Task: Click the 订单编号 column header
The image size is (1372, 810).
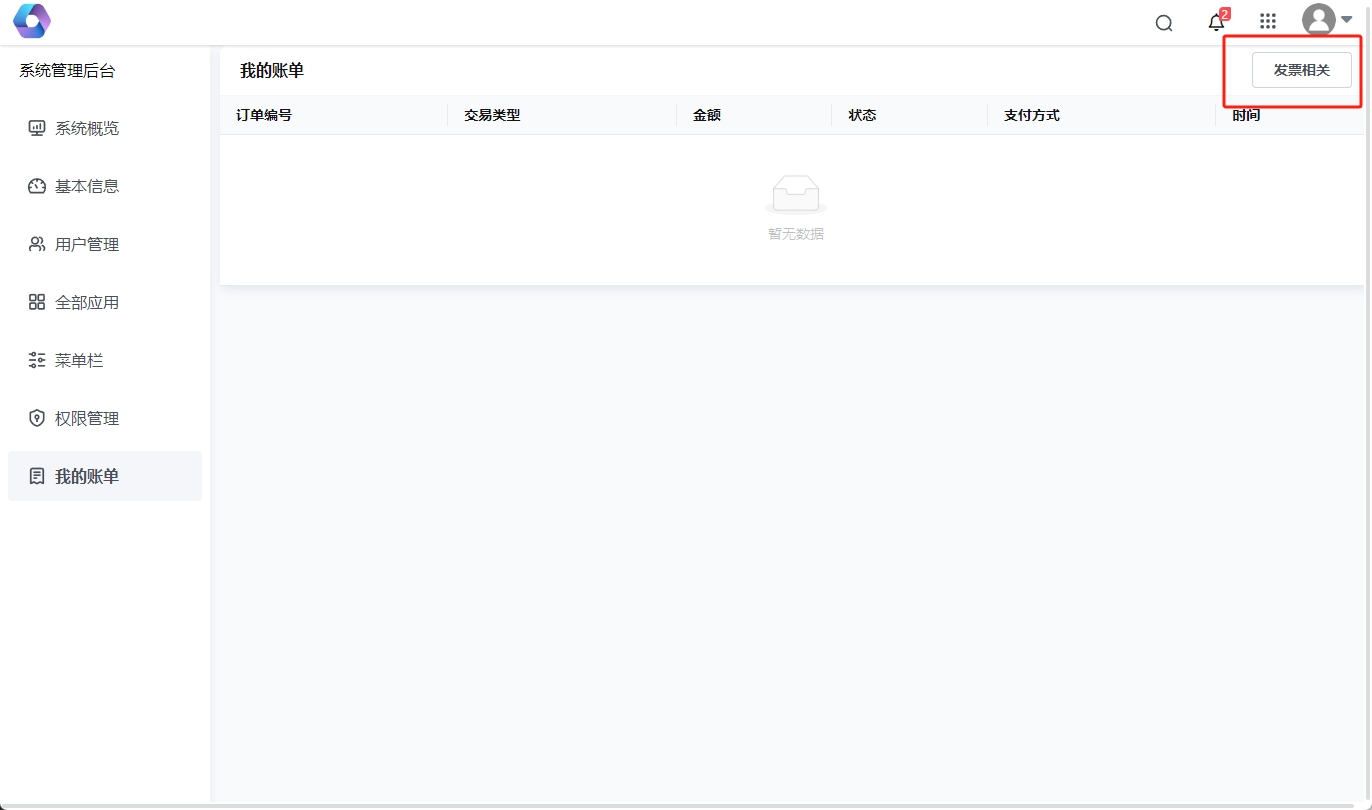Action: (x=264, y=115)
